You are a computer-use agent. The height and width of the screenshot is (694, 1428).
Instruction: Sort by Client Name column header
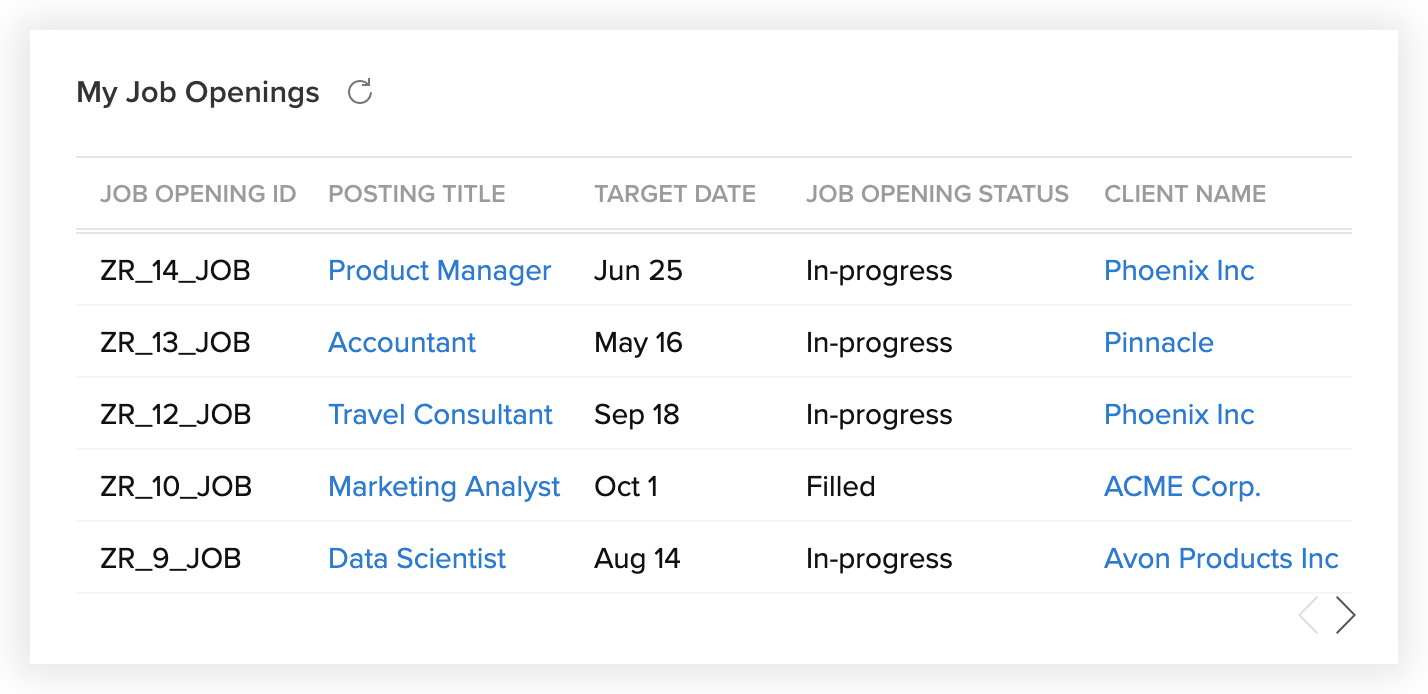click(x=1185, y=194)
